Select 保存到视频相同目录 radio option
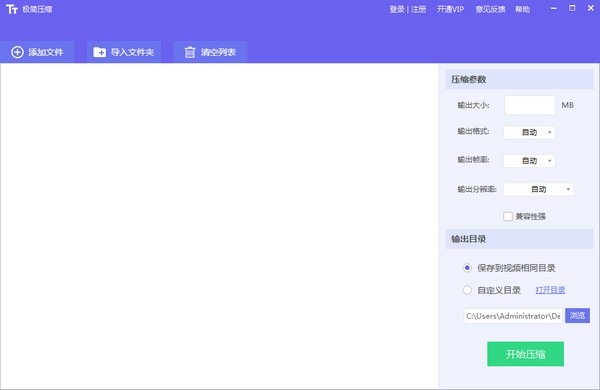This screenshot has height=390, width=600. 467,268
